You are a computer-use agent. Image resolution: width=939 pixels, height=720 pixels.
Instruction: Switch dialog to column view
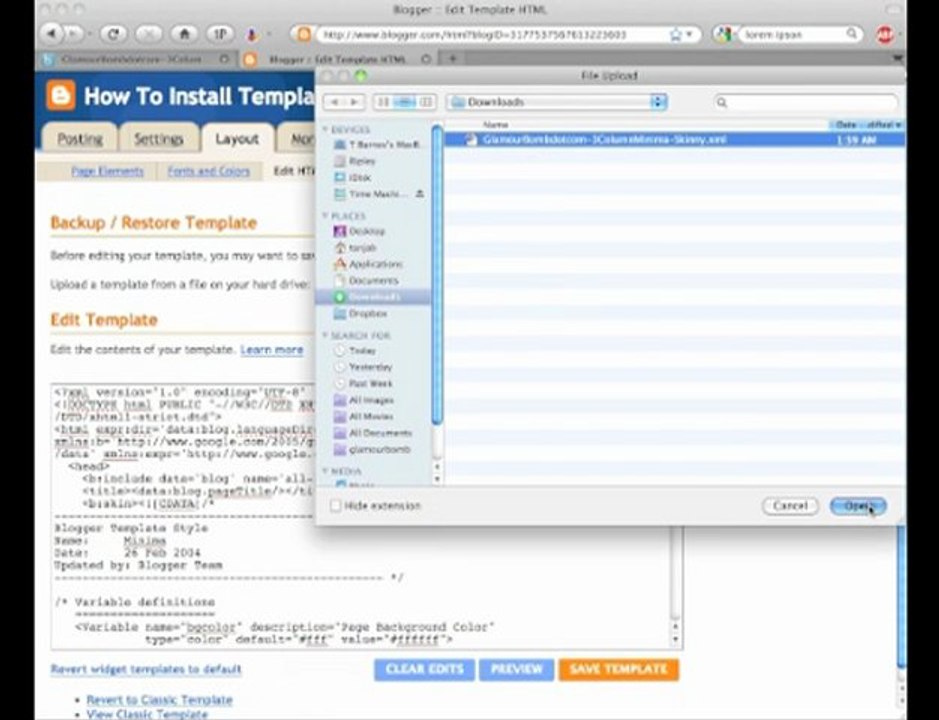[426, 102]
